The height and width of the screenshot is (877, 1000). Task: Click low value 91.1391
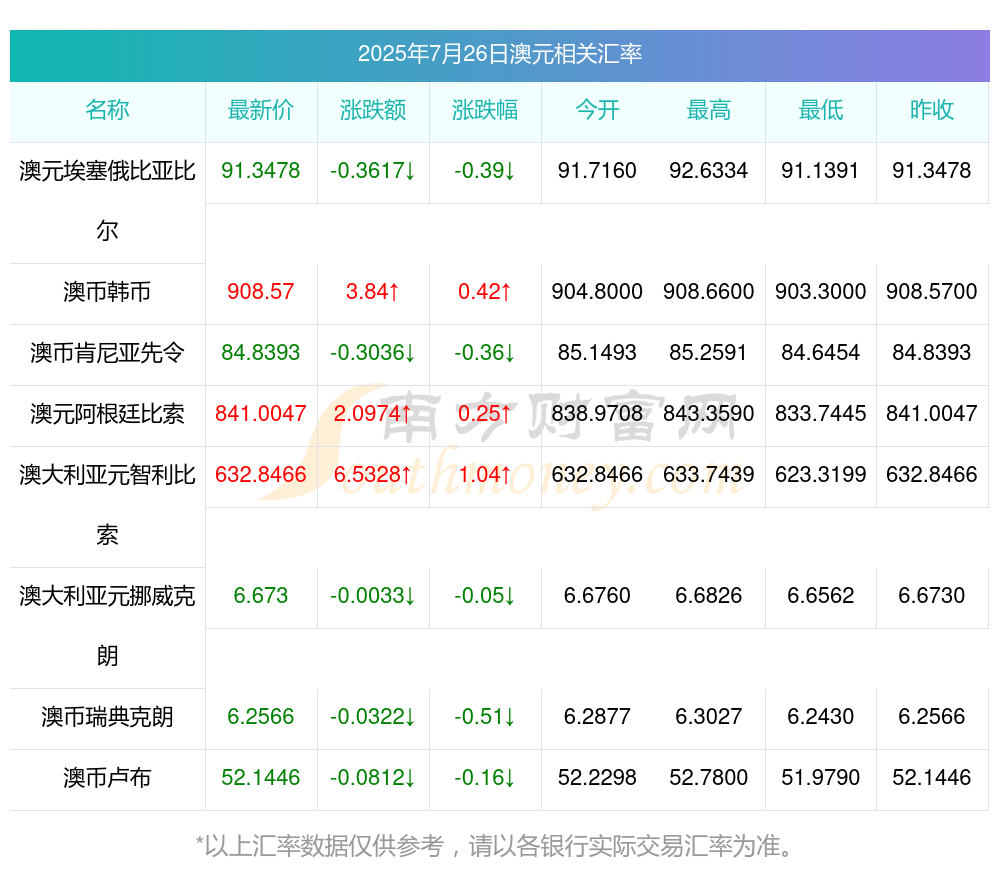click(x=820, y=170)
